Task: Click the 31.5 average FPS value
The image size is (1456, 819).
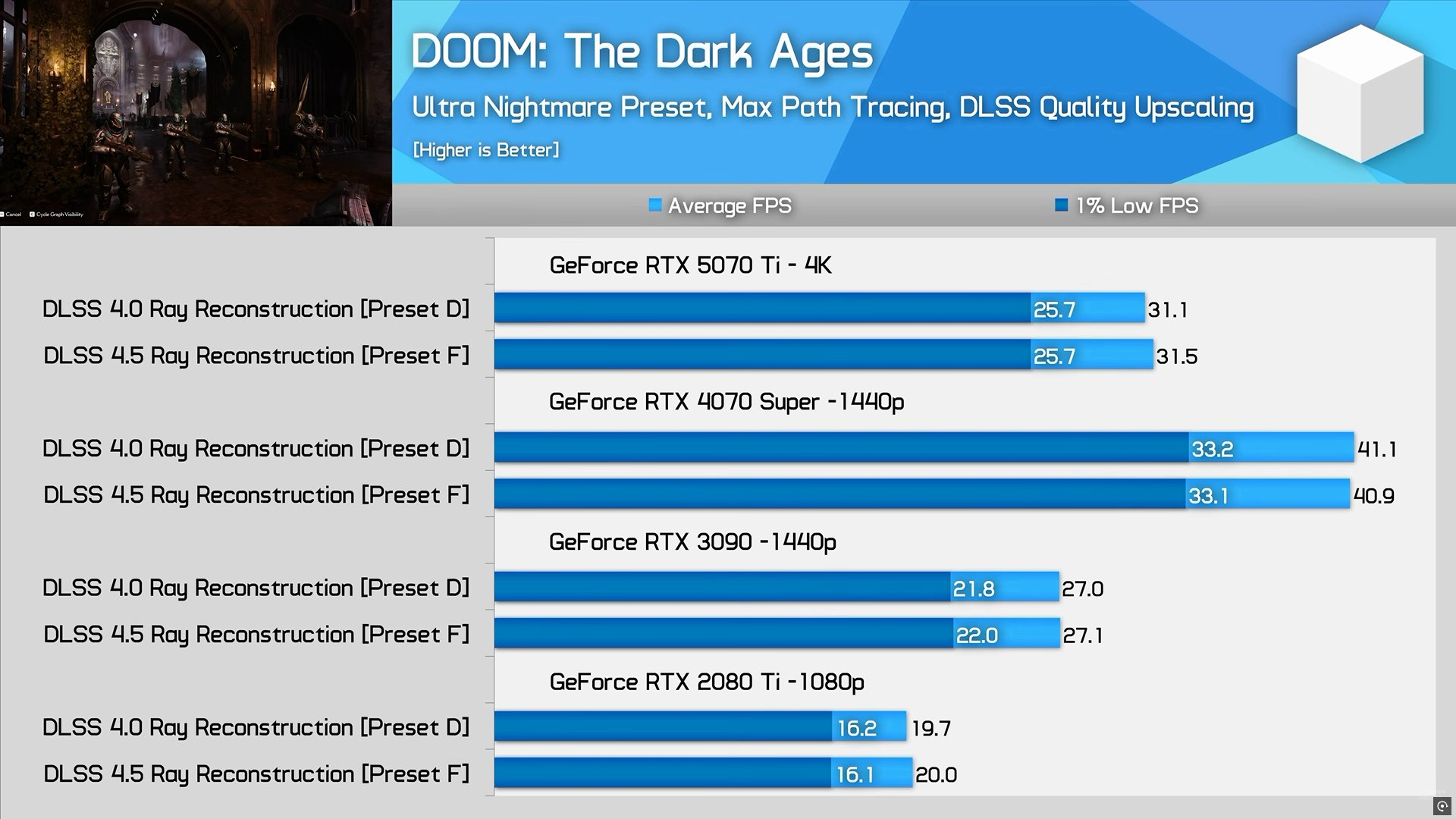Action: 1177,356
